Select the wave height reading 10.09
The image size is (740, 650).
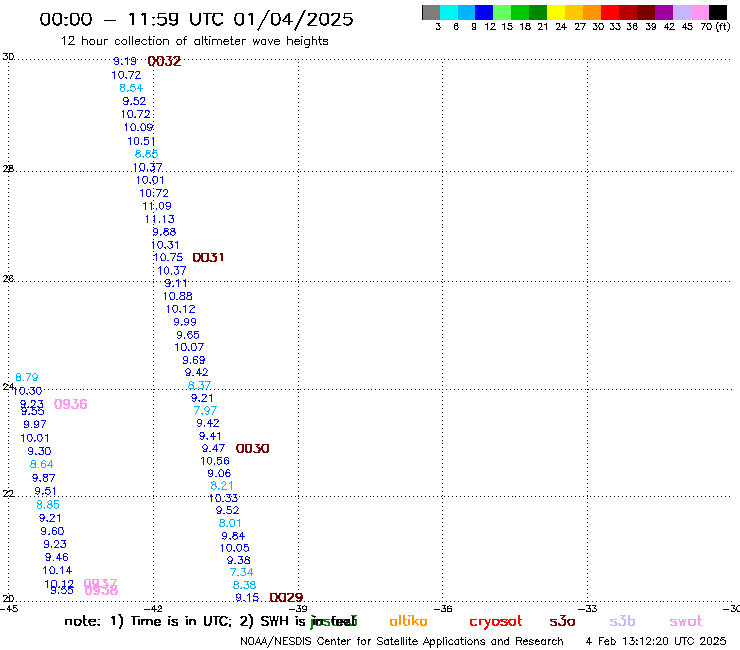point(139,127)
